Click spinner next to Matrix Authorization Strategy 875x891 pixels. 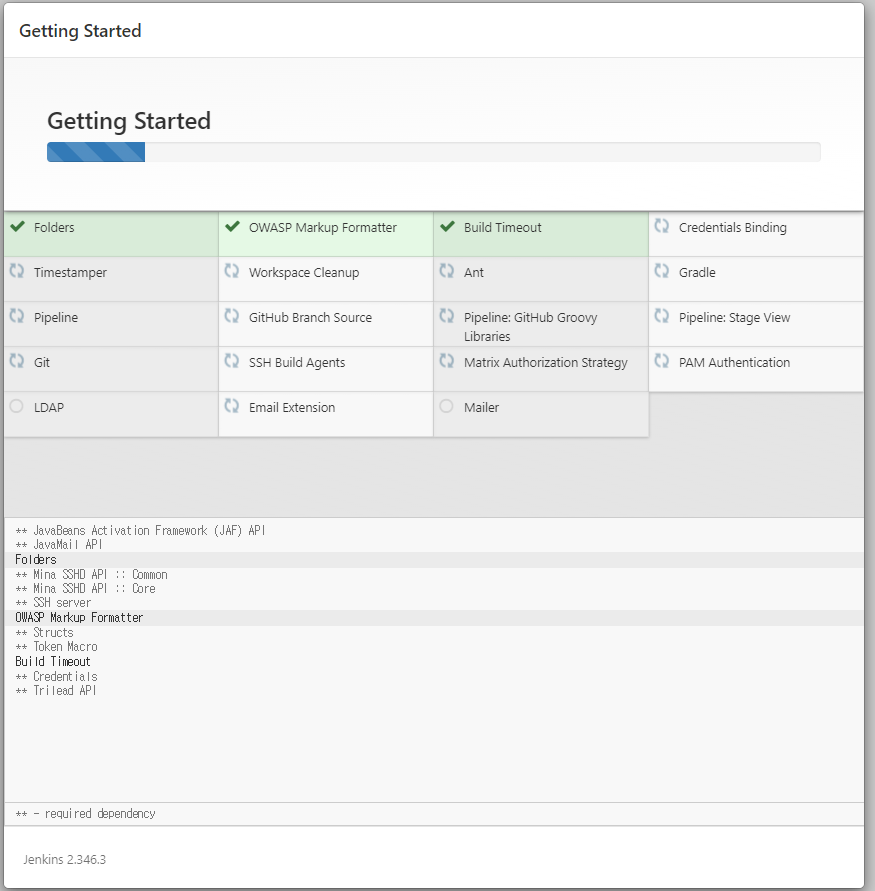447,361
